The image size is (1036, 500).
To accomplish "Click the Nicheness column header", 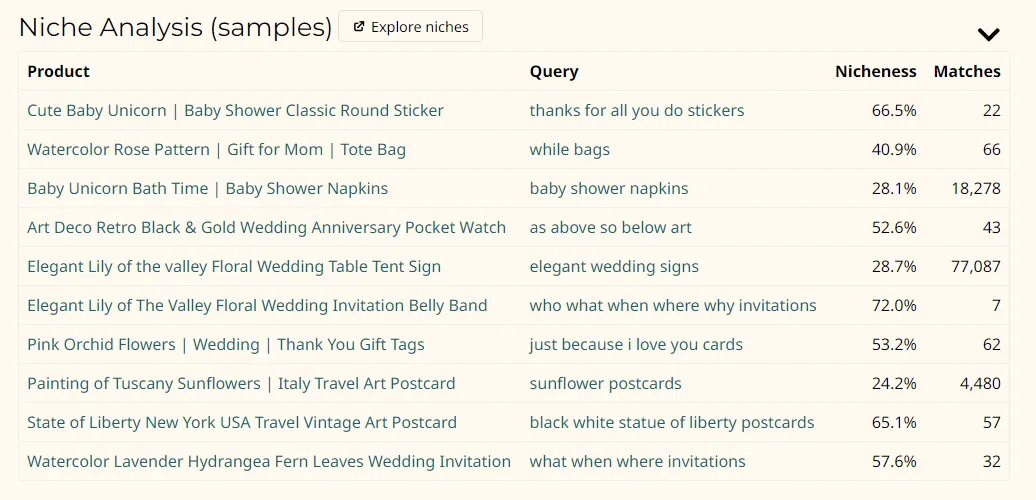I will 875,71.
